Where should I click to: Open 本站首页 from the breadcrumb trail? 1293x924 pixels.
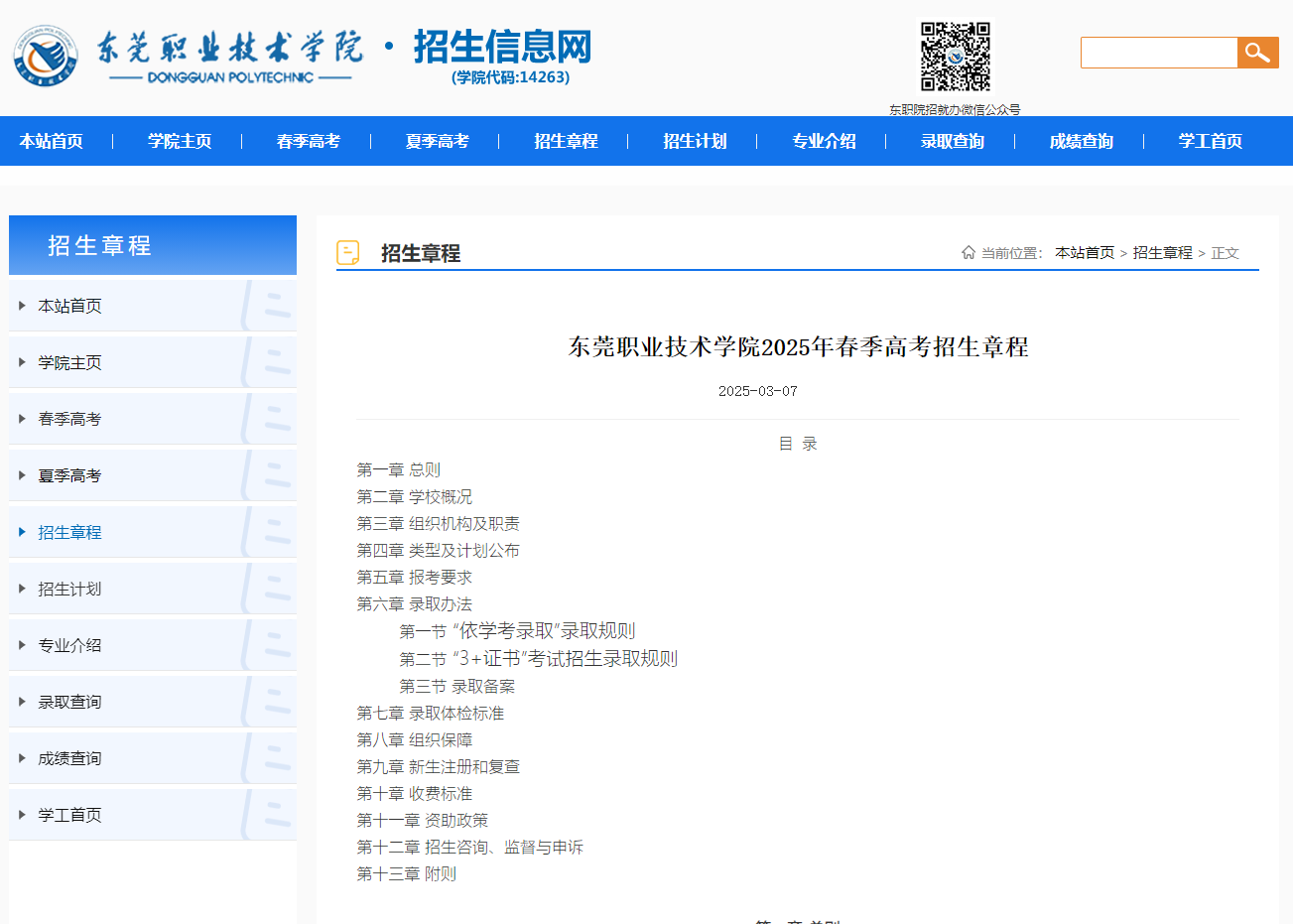1085,252
